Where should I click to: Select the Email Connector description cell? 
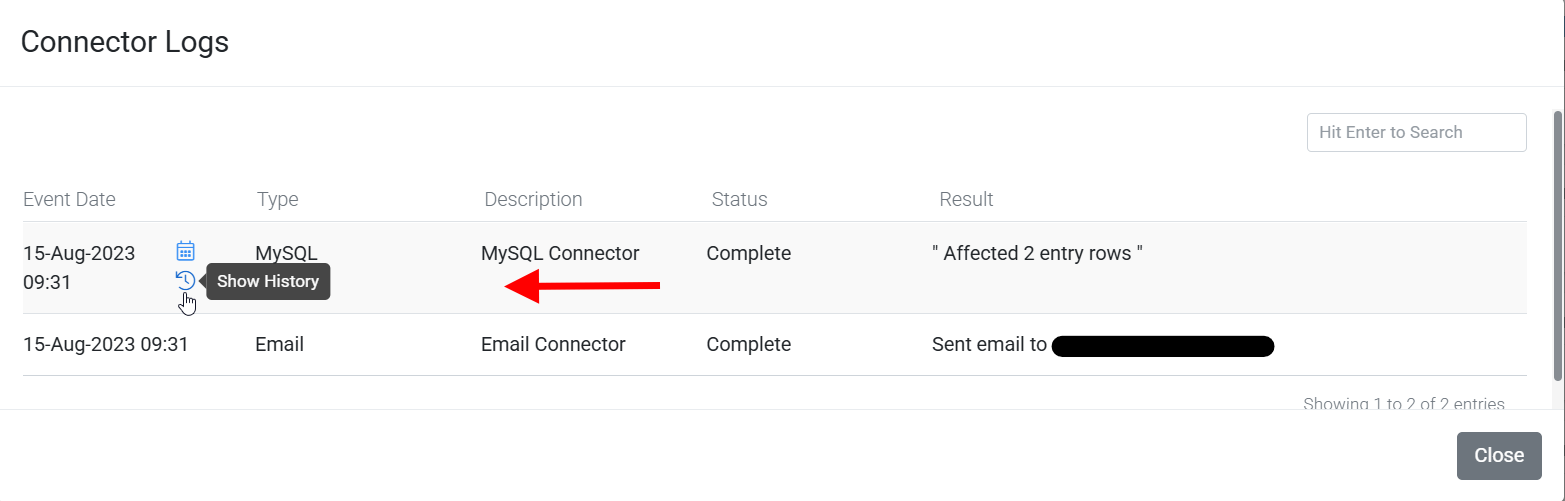click(553, 344)
